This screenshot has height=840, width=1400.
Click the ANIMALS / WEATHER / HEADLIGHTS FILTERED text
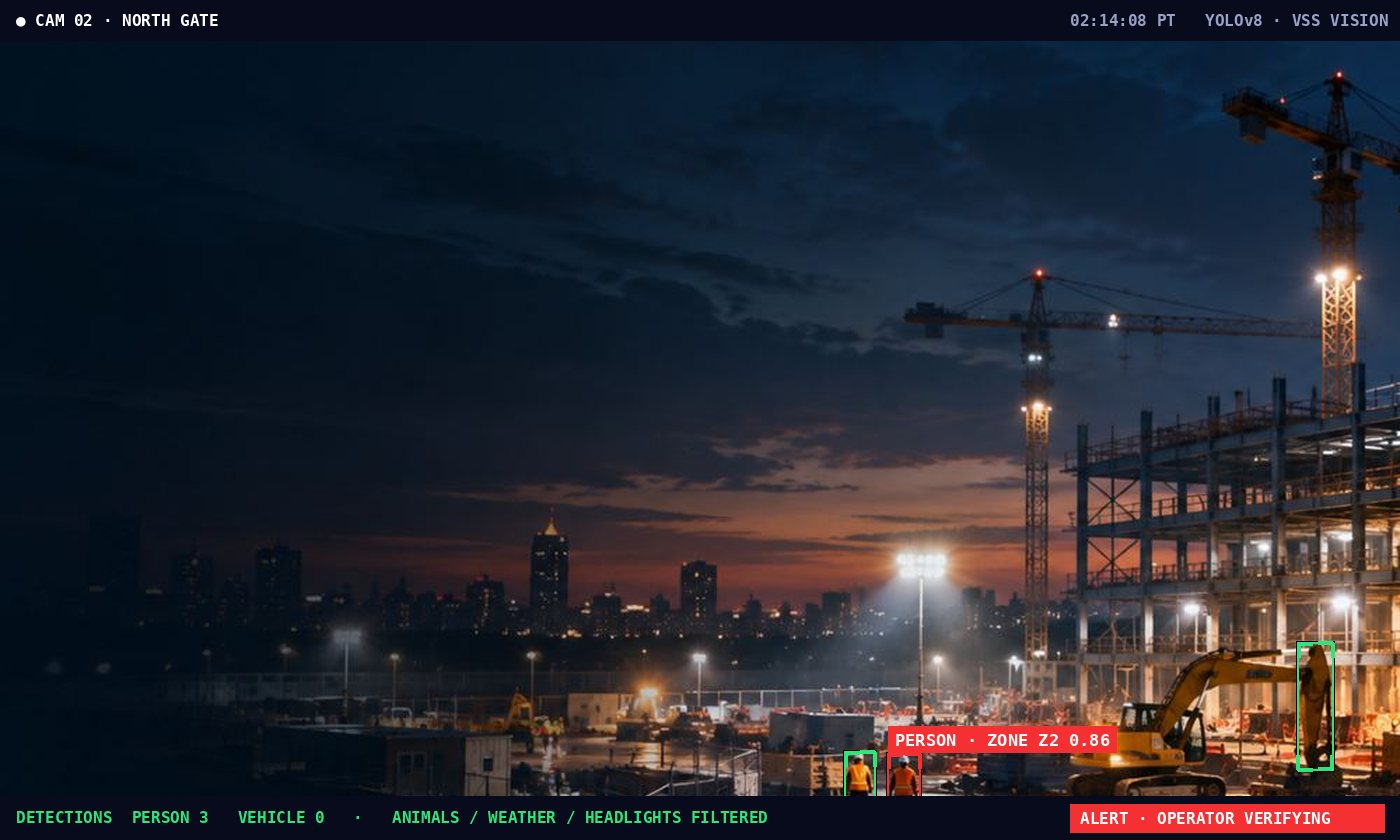[x=580, y=818]
